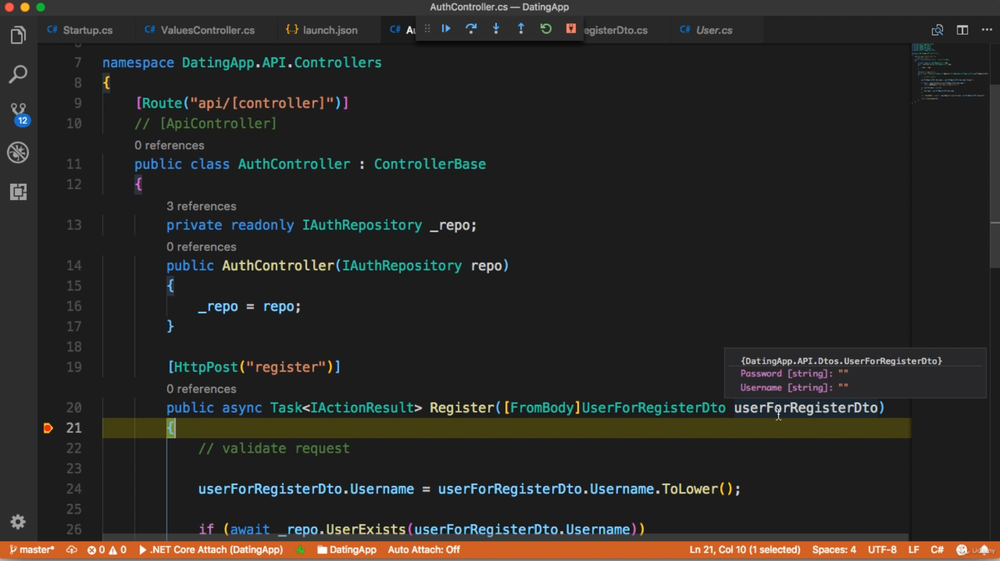Open the Manage gear menu
1000x561 pixels.
click(18, 522)
